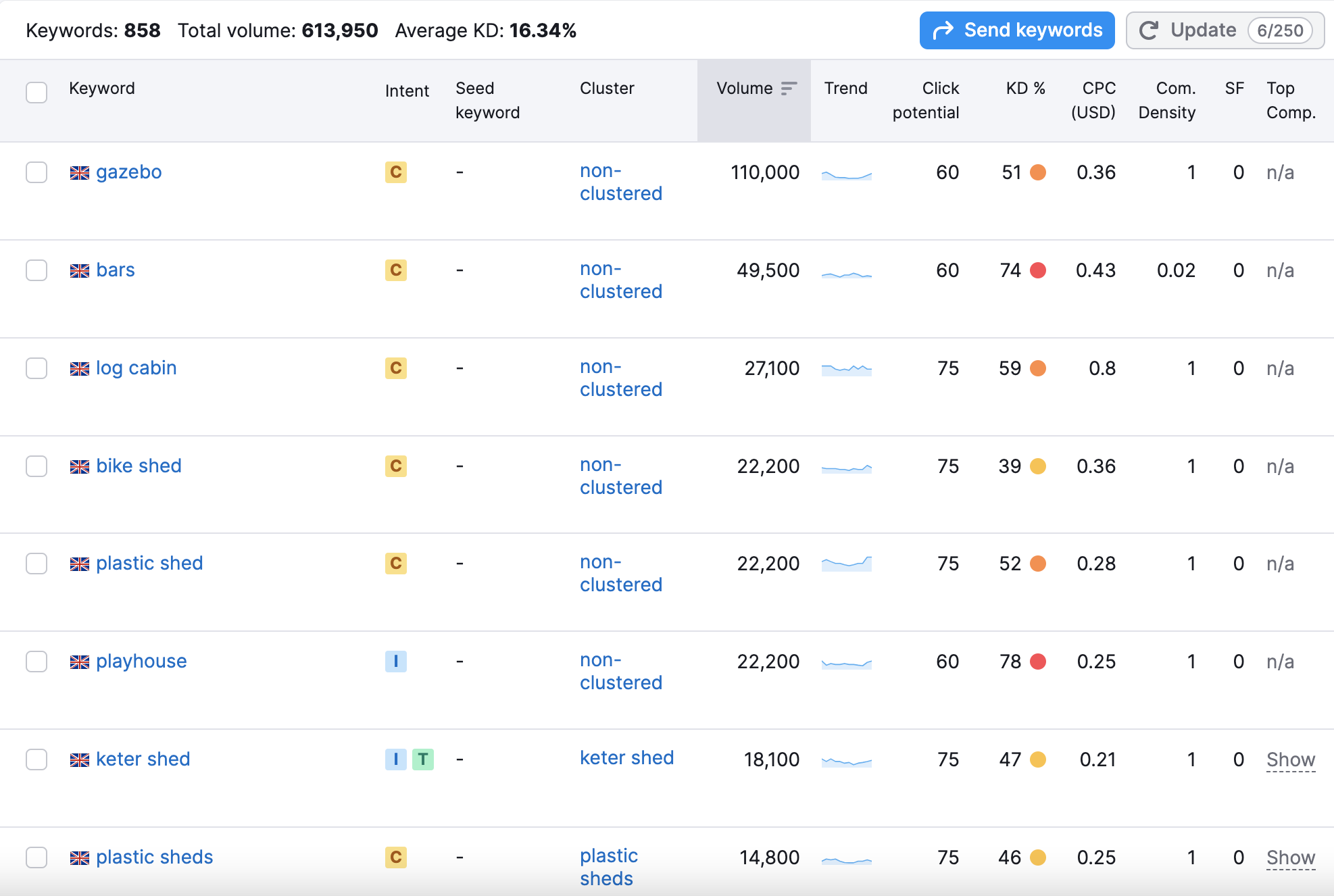The width and height of the screenshot is (1334, 896).
Task: Open non-clustered cluster link in gazebo row
Action: 621,182
